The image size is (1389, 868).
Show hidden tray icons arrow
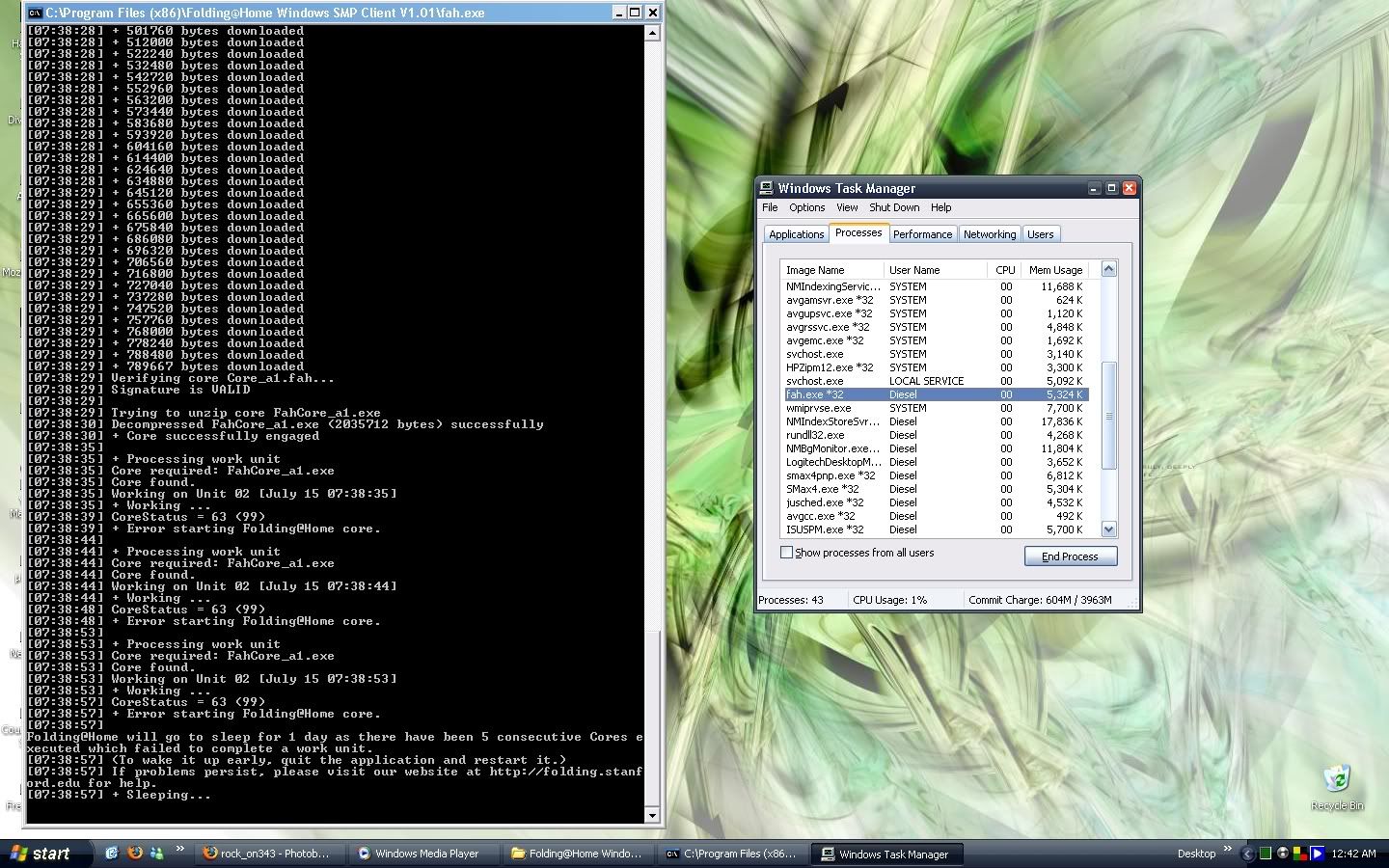1247,854
